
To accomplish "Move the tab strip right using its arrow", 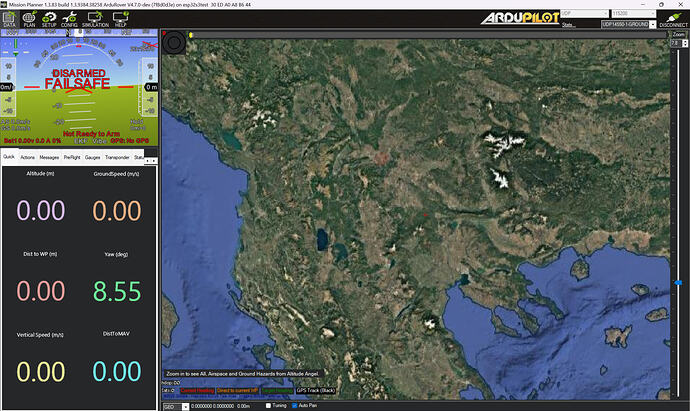I will (154, 161).
